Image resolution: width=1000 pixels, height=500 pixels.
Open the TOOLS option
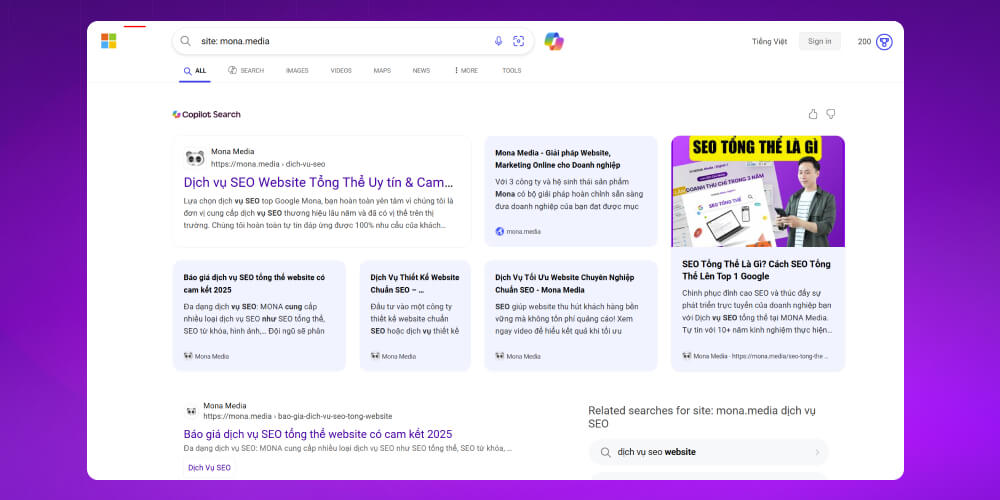(511, 71)
